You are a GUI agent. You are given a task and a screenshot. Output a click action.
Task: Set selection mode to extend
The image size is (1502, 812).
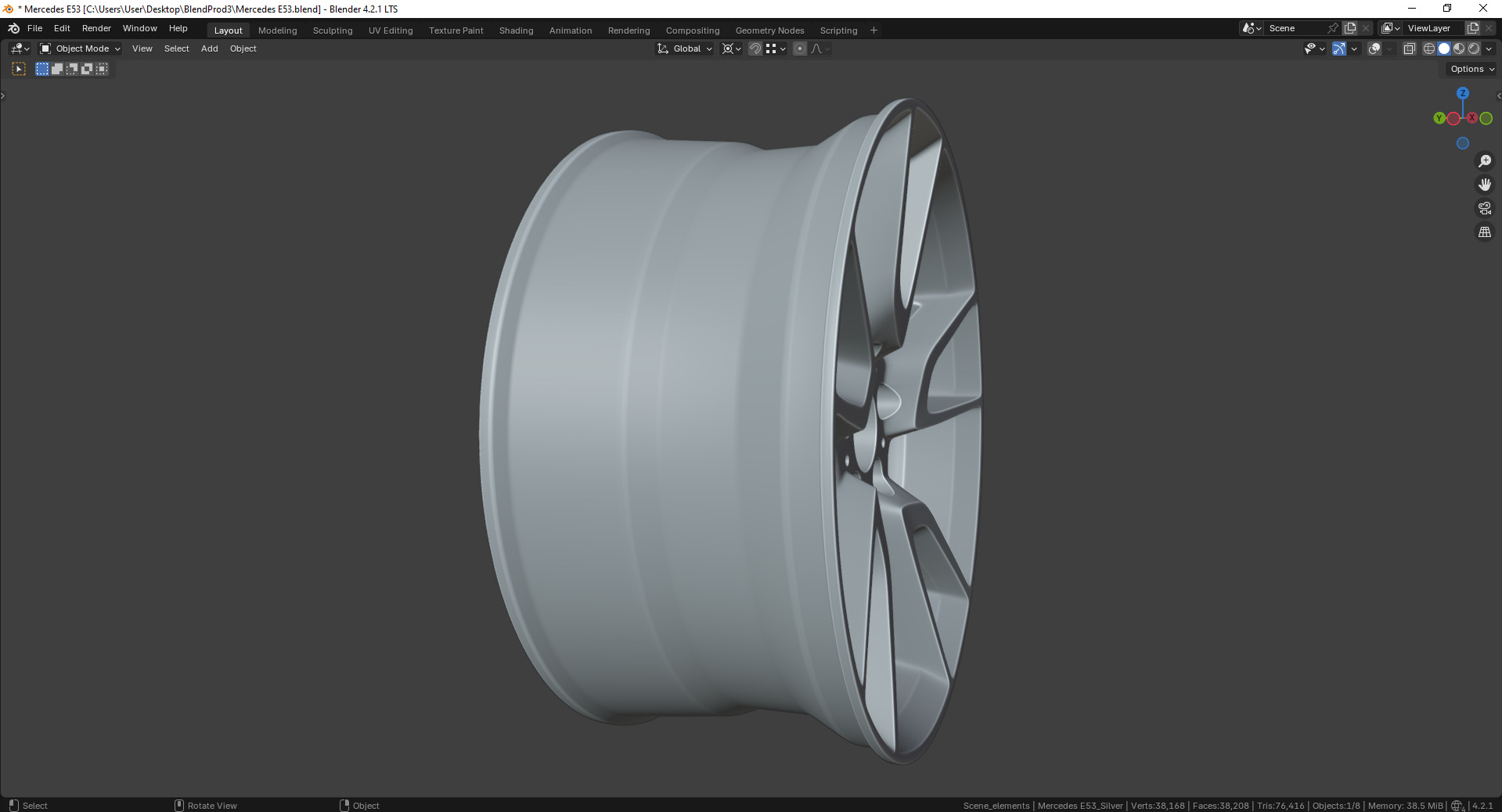pyautogui.click(x=57, y=69)
